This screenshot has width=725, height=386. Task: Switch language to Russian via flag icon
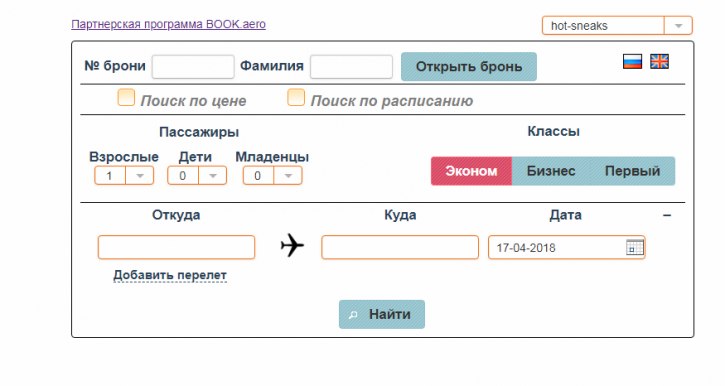pos(632,61)
